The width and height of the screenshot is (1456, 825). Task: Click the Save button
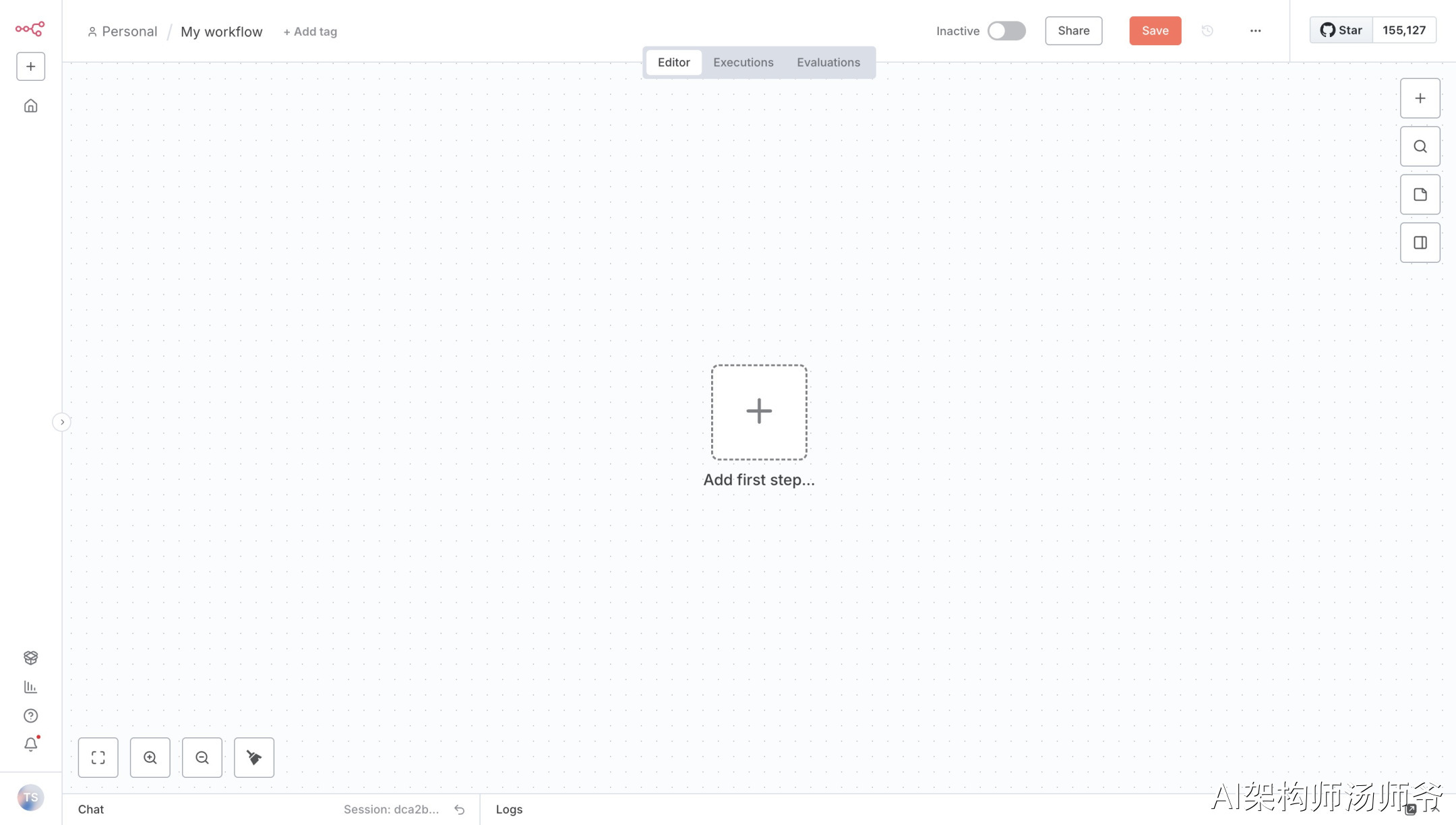pos(1155,31)
